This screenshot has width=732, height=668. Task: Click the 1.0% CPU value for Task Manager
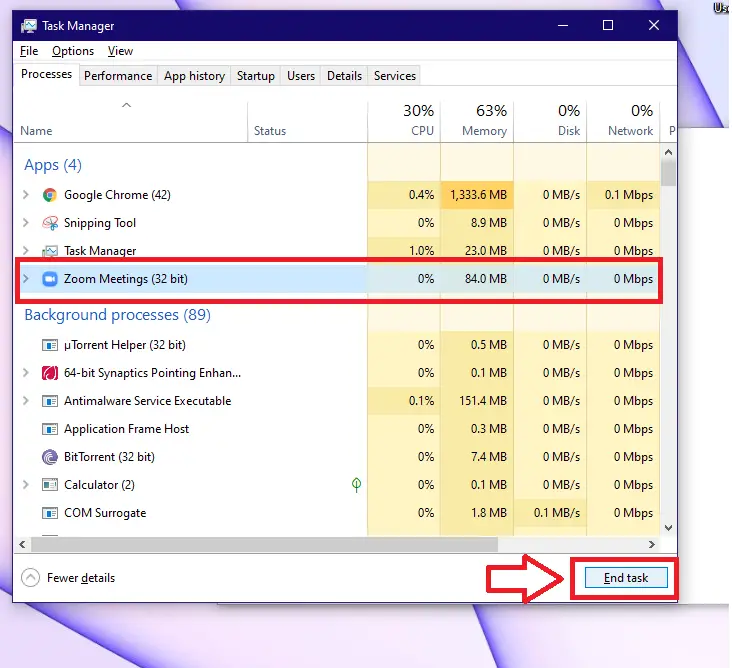point(422,251)
